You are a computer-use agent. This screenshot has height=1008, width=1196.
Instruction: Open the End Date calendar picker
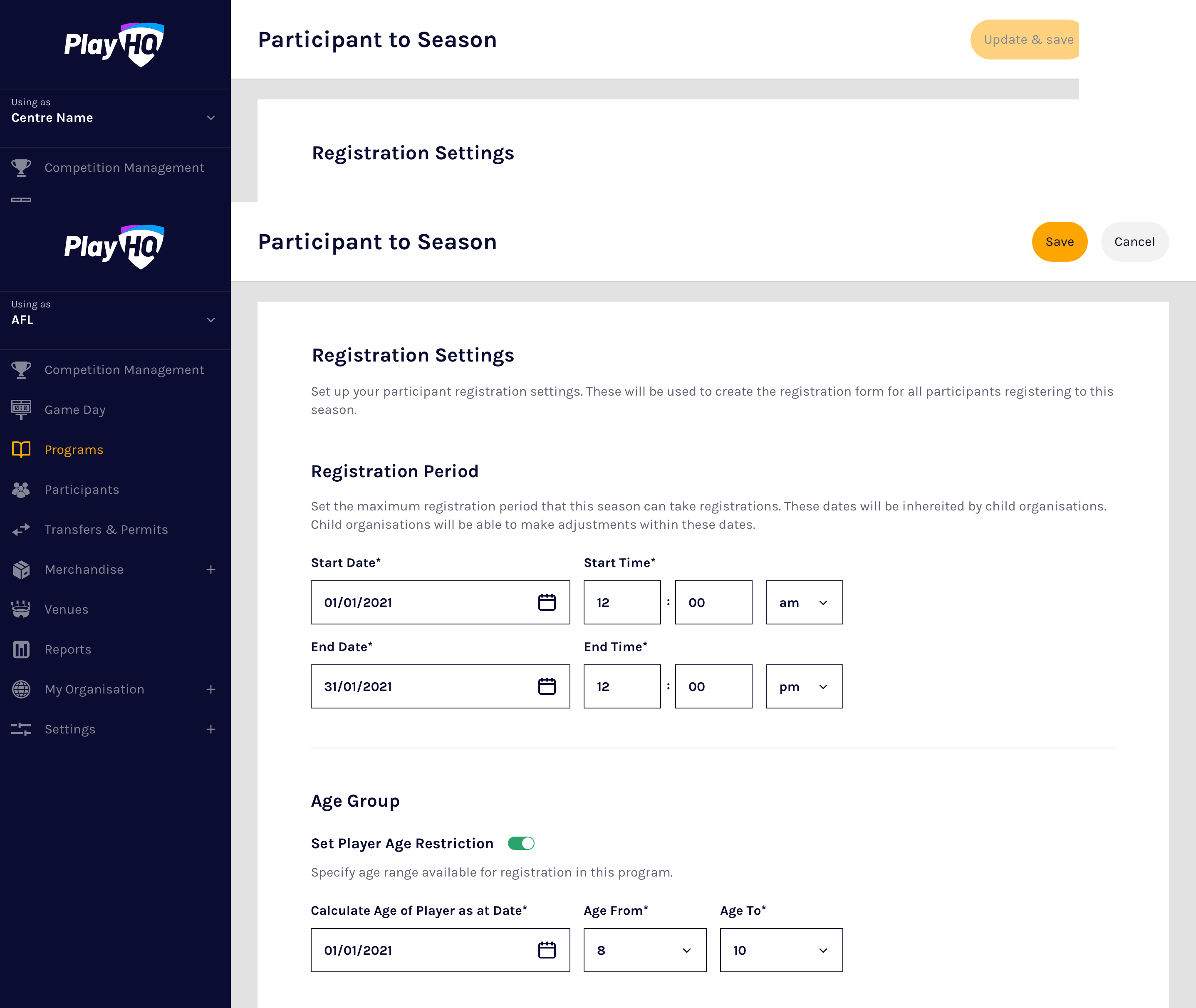click(546, 686)
